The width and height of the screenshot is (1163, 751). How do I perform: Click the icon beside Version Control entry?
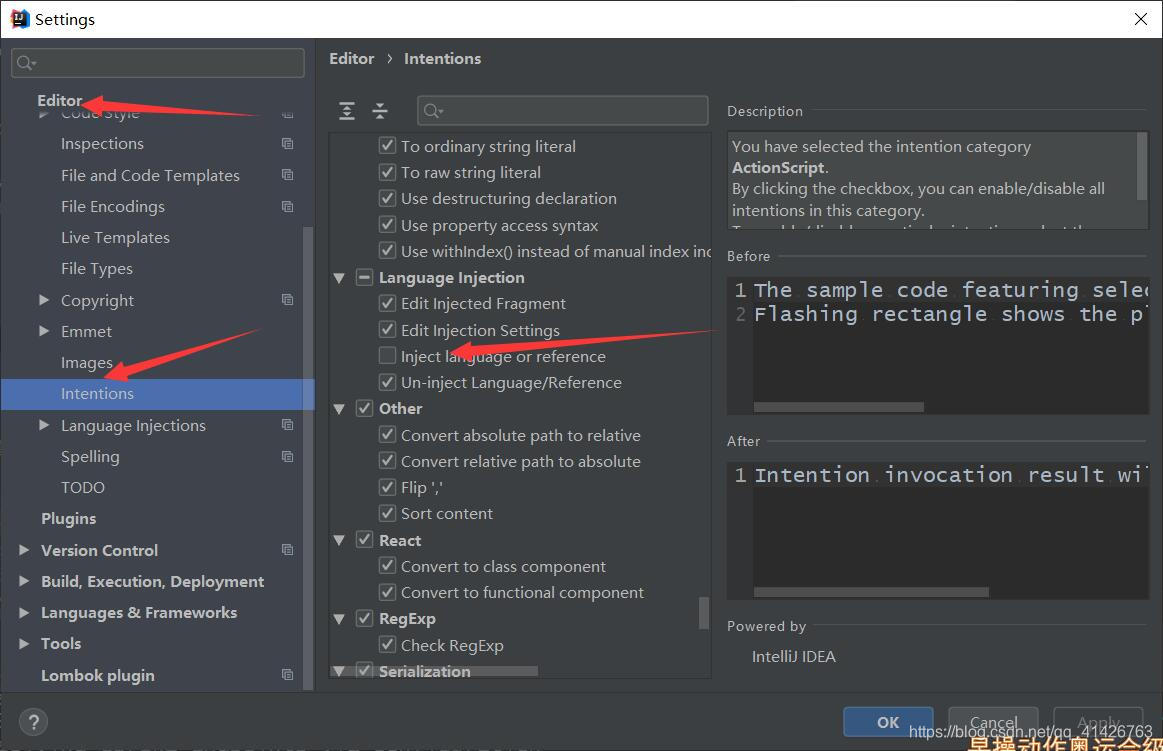click(x=287, y=549)
